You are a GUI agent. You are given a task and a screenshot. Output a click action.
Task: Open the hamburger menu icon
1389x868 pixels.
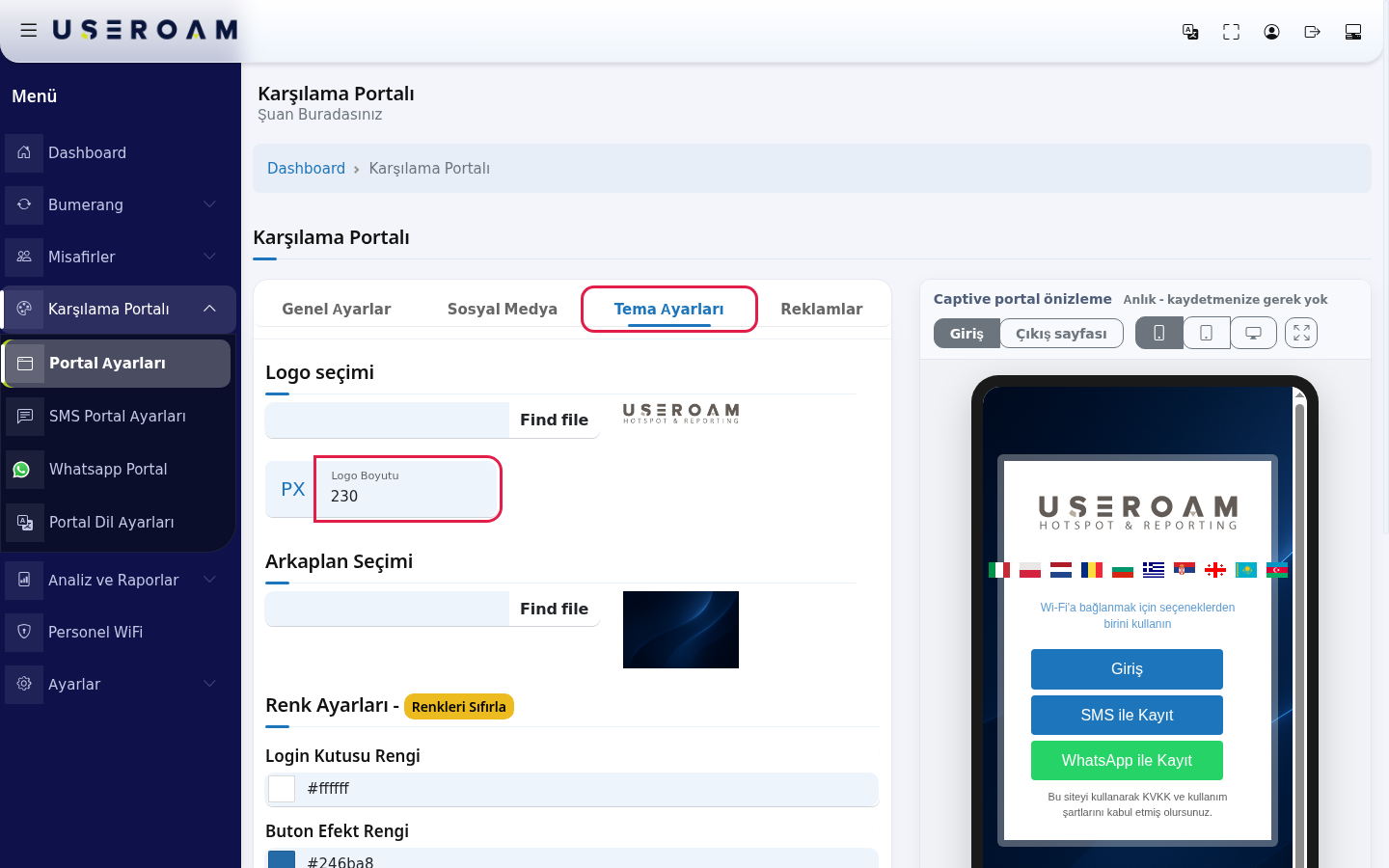coord(29,31)
